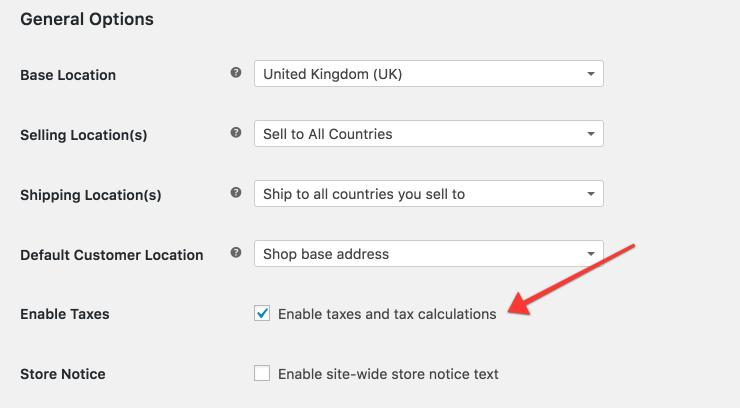The height and width of the screenshot is (408, 740).
Task: Uncheck Enable taxes and tax calculations
Action: pos(262,313)
